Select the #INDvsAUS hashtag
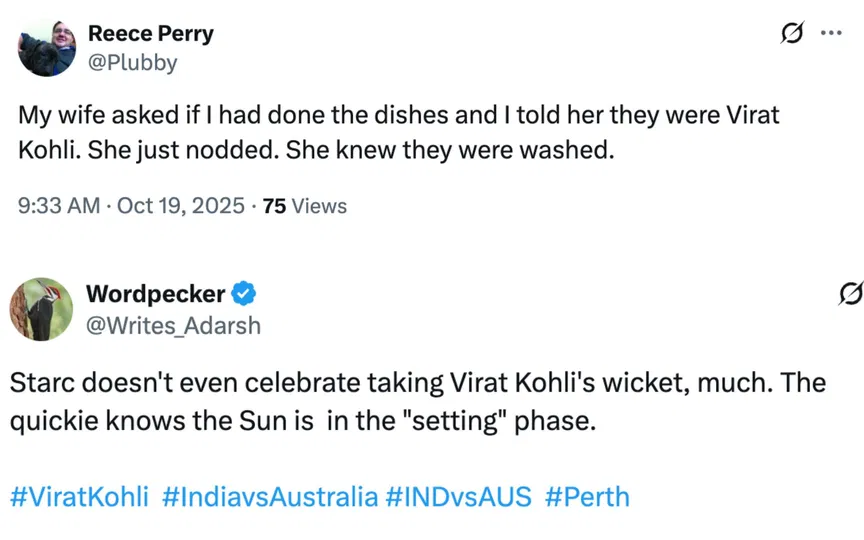The width and height of the screenshot is (864, 540). [x=458, y=497]
